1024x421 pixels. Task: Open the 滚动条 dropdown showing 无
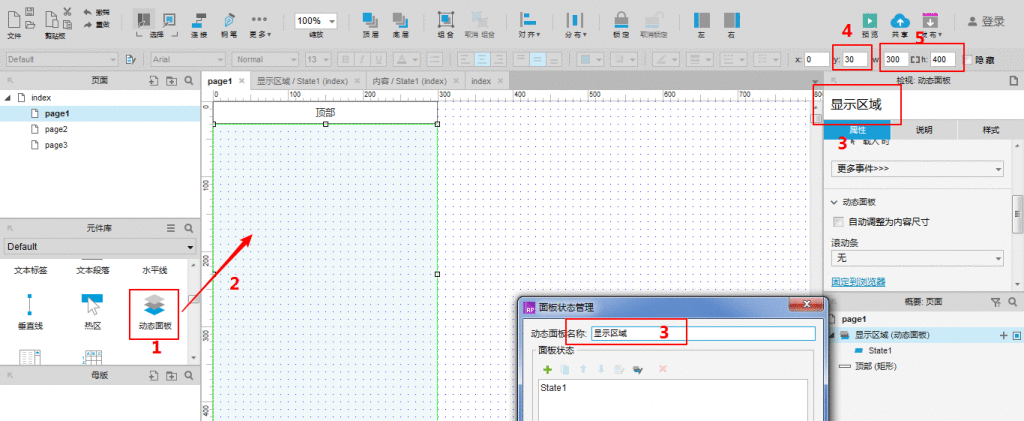pos(917,258)
